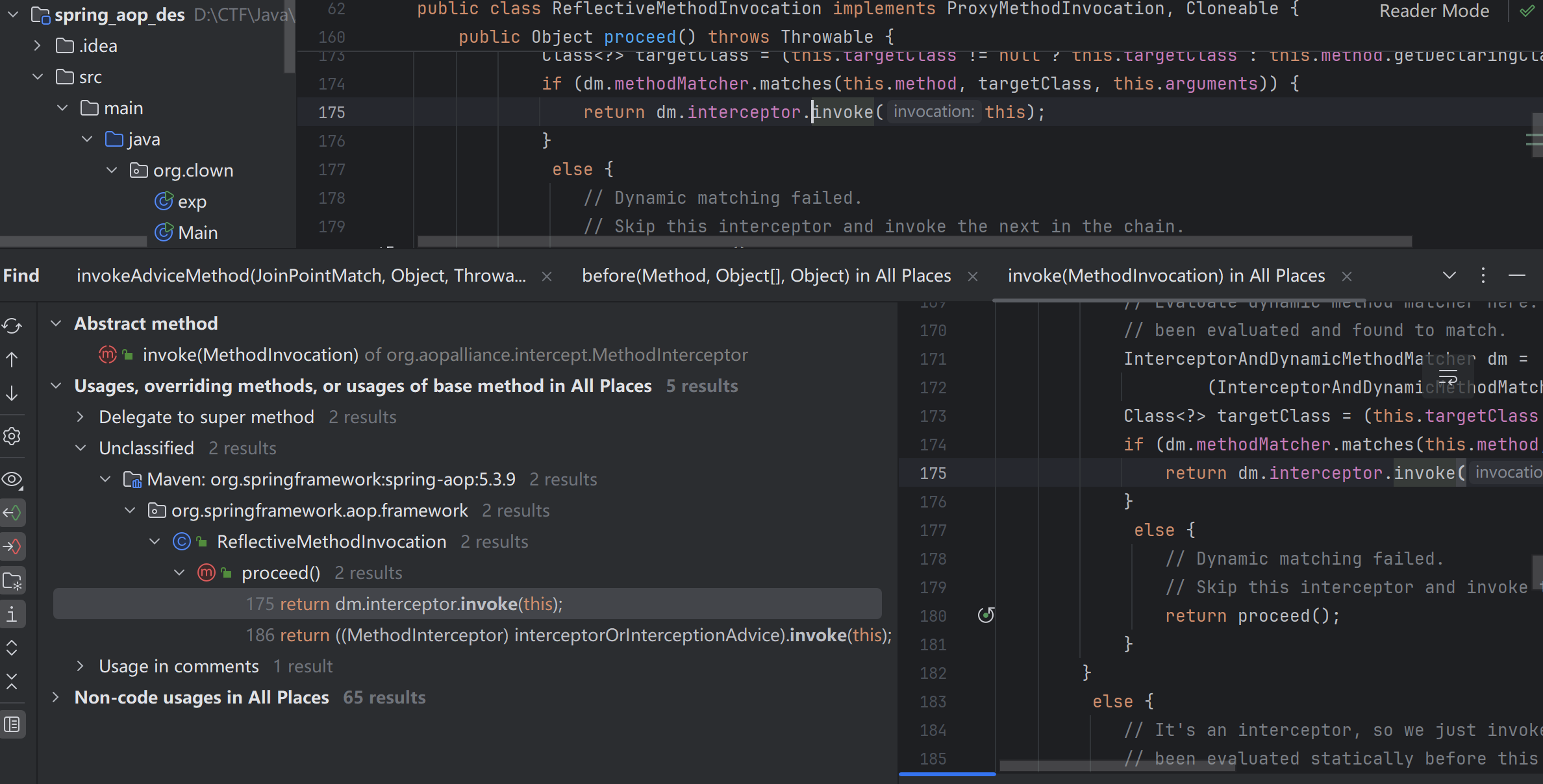Screen dimensions: 1543x784
Task: Click recursive call gutter icon at line 180
Action: click(985, 615)
